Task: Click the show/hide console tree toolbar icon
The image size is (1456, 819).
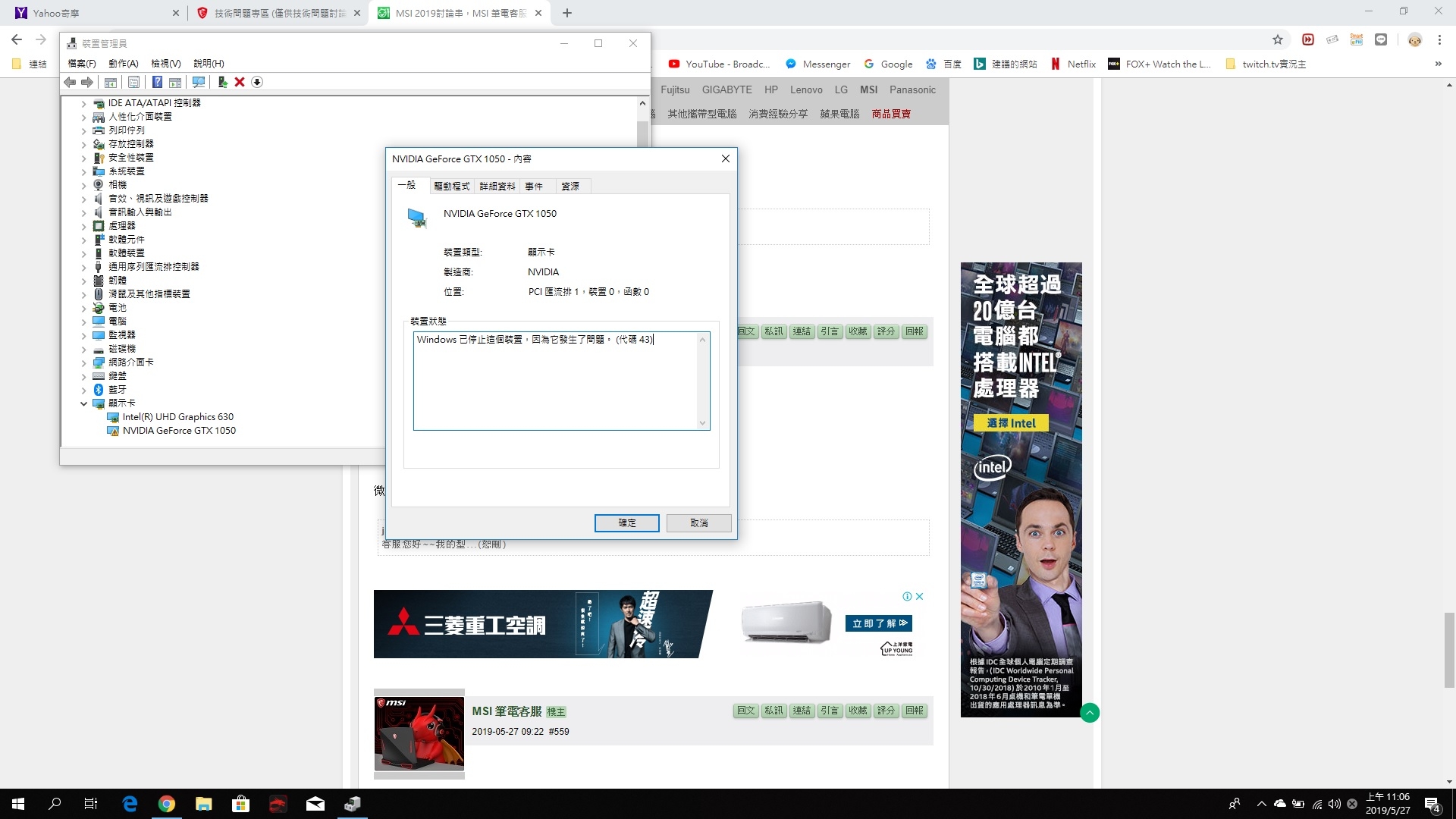Action: pyautogui.click(x=111, y=82)
